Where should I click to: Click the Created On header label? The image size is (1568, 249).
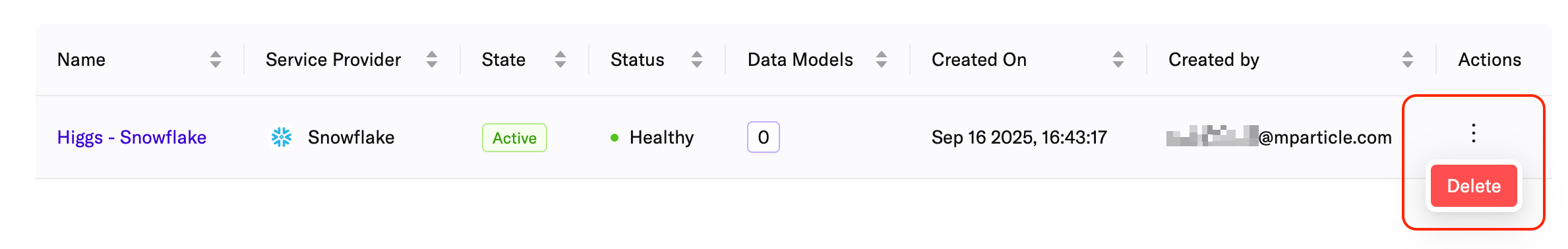click(x=979, y=60)
